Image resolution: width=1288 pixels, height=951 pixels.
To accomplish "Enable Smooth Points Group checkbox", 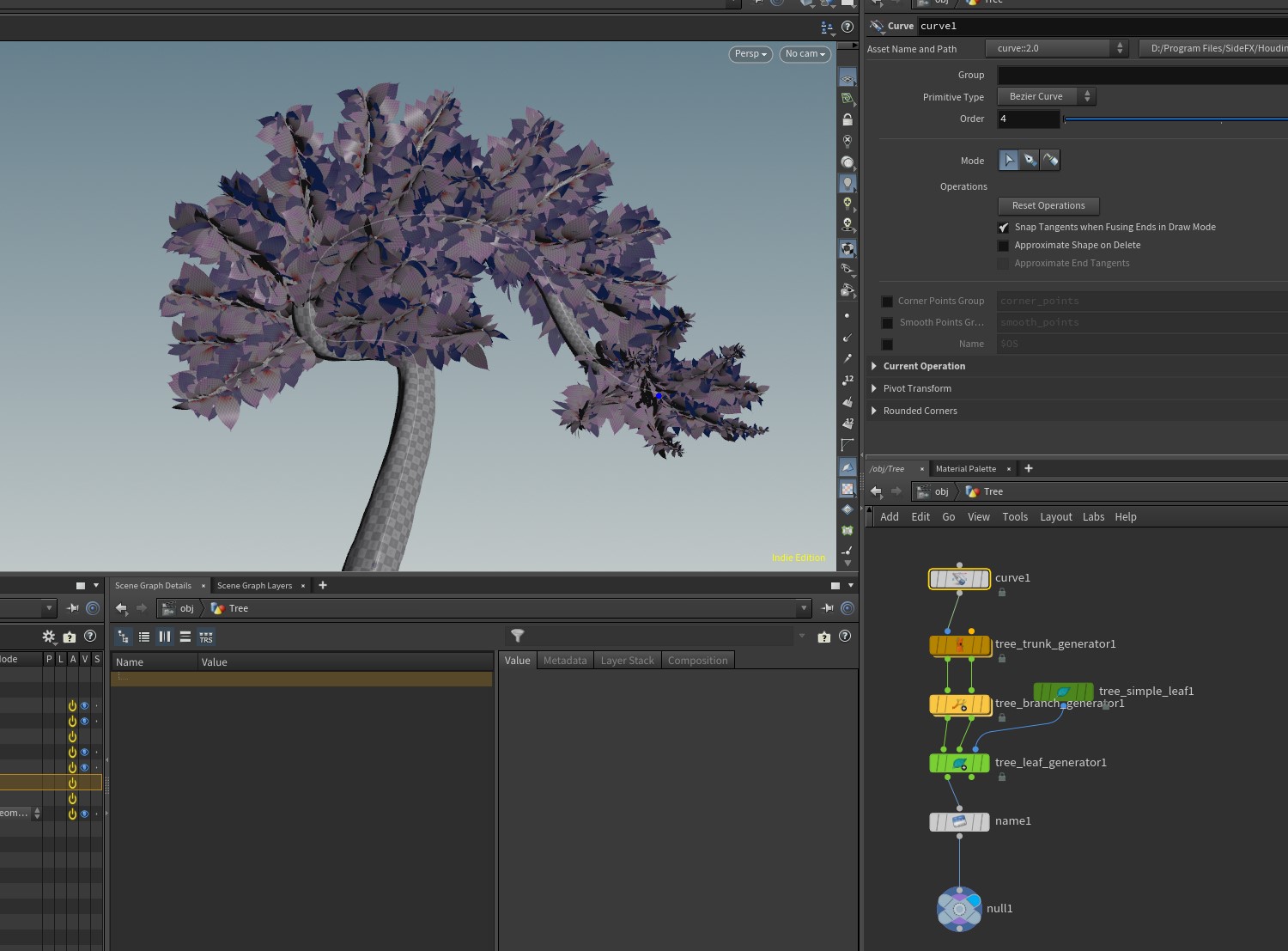I will tap(887, 323).
